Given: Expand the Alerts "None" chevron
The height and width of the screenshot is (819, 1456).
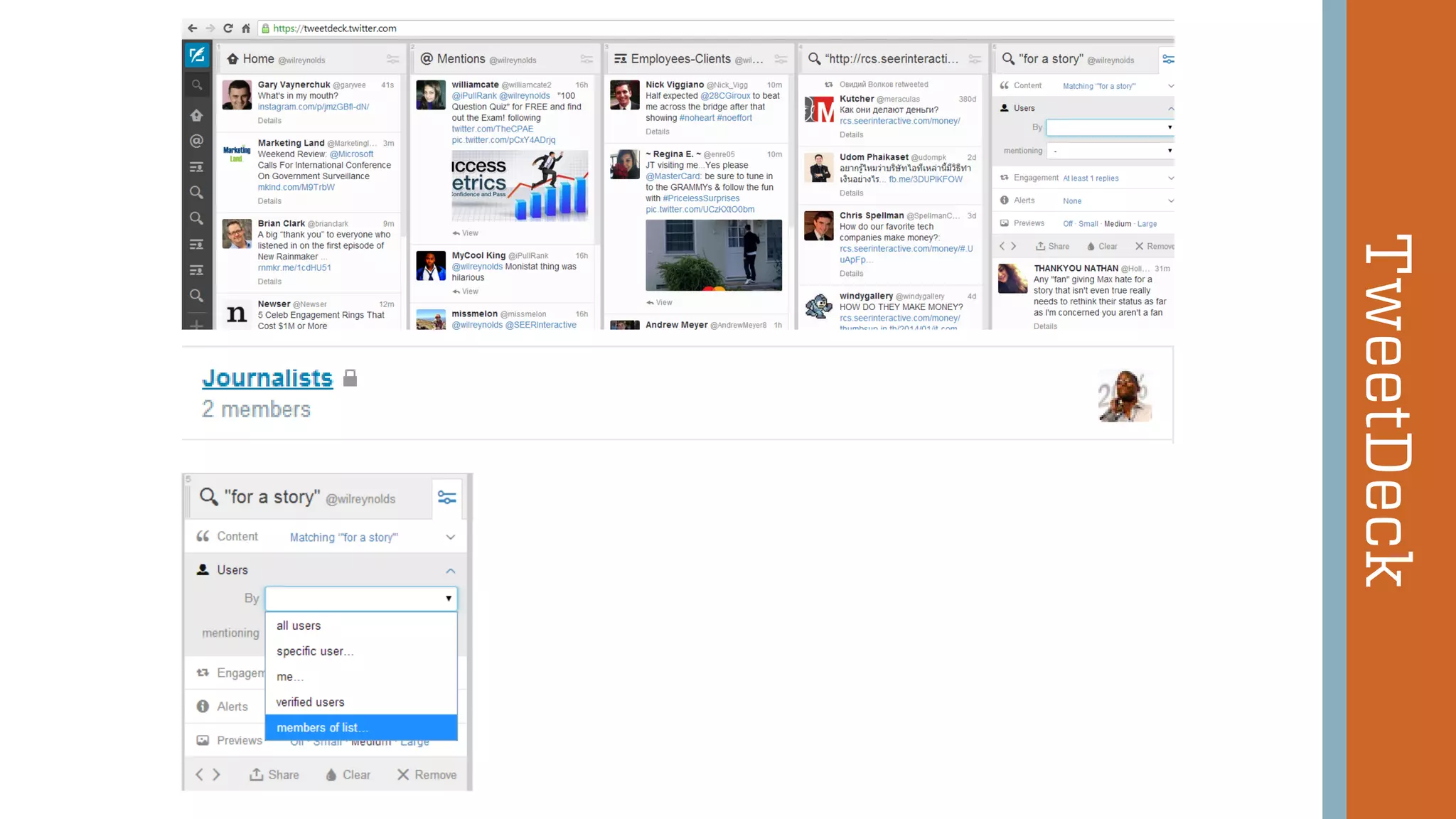Looking at the screenshot, I should point(1170,201).
